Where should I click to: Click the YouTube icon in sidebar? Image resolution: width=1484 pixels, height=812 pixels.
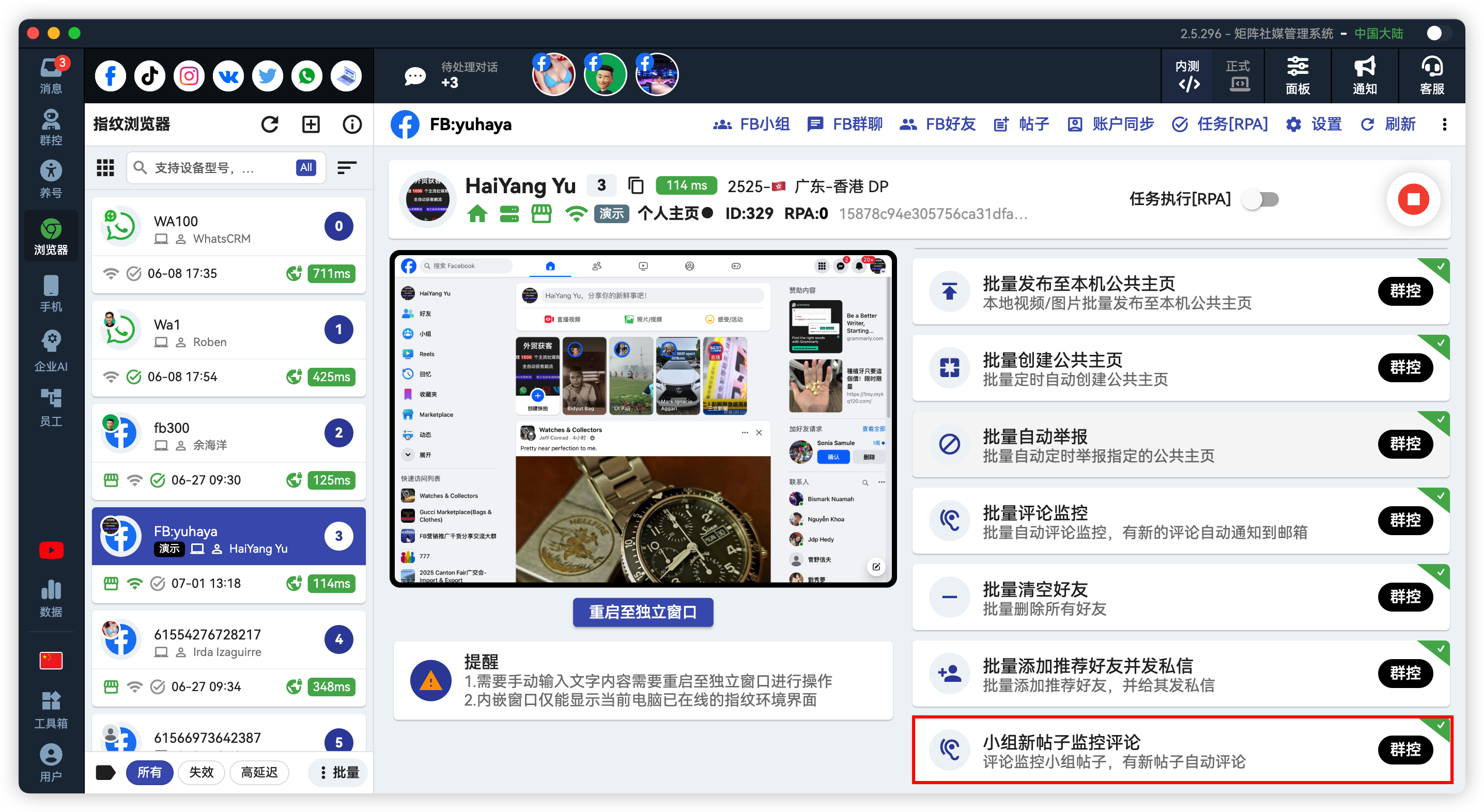[x=51, y=550]
